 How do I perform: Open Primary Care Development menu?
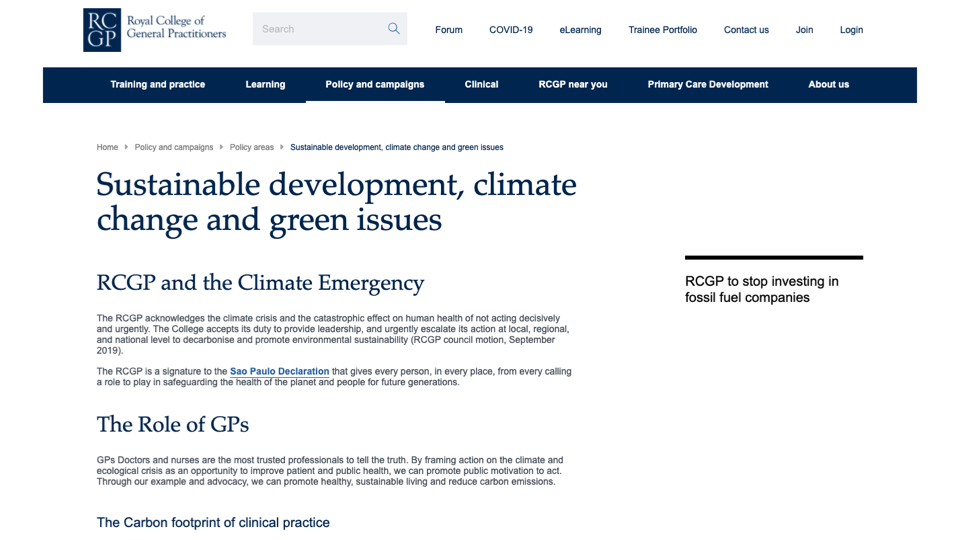(x=708, y=84)
